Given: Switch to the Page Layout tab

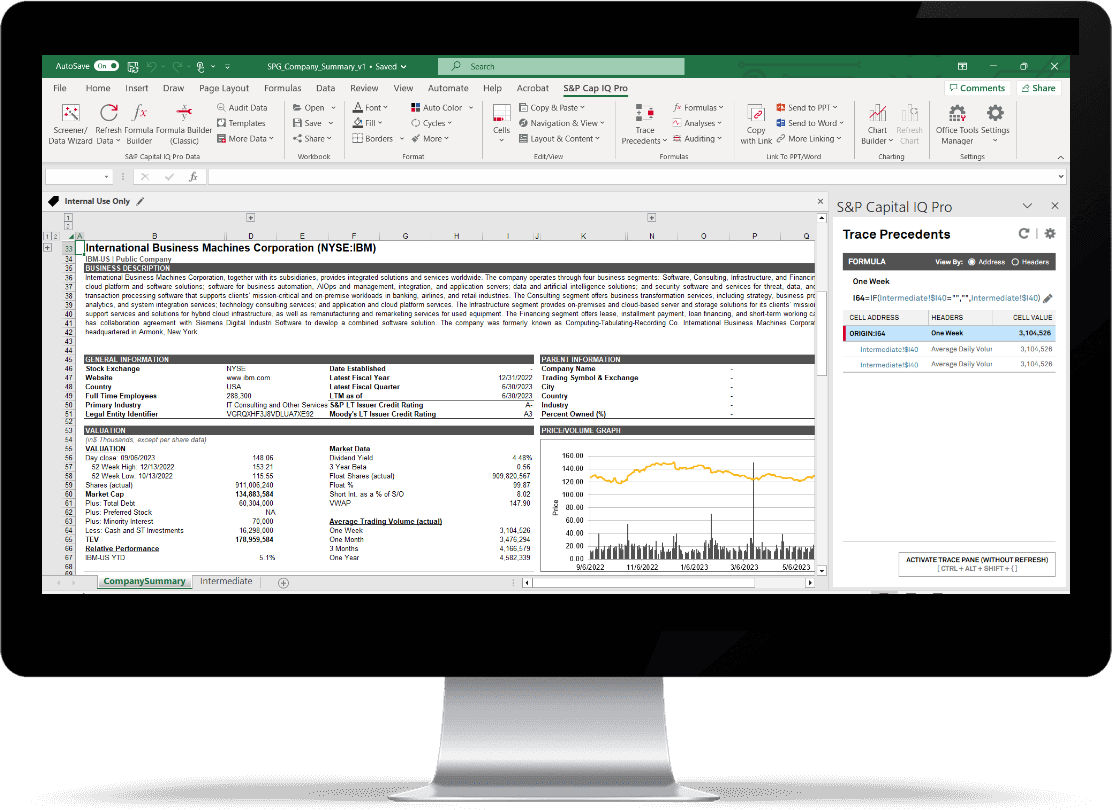Looking at the screenshot, I should (224, 88).
